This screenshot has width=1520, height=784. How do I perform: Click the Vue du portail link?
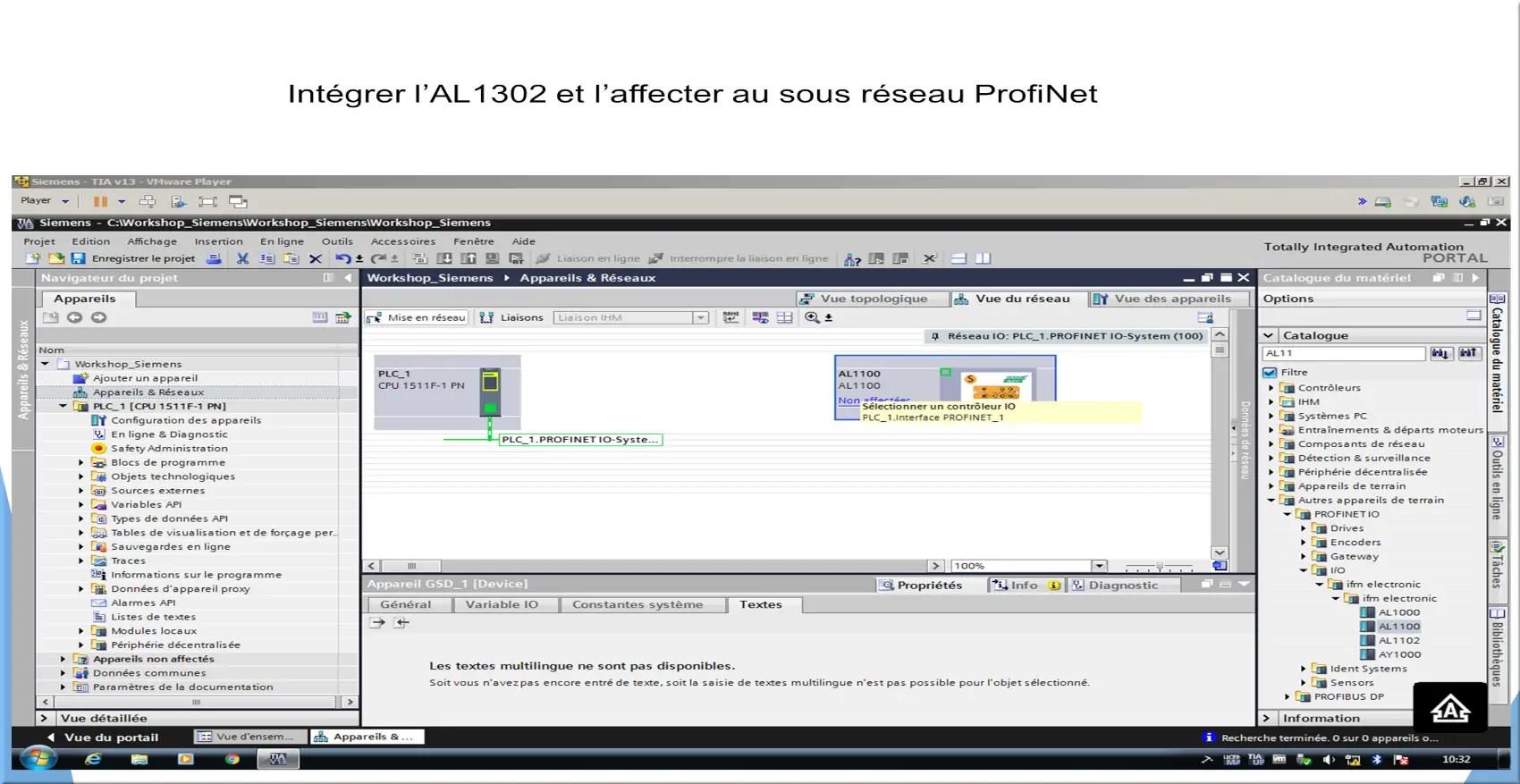click(102, 738)
